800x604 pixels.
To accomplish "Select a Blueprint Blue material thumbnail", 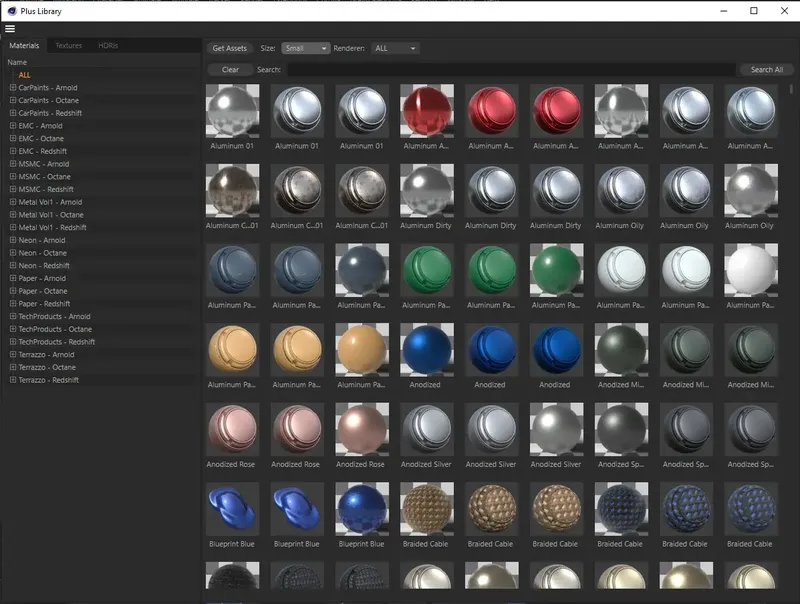I will pyautogui.click(x=232, y=510).
